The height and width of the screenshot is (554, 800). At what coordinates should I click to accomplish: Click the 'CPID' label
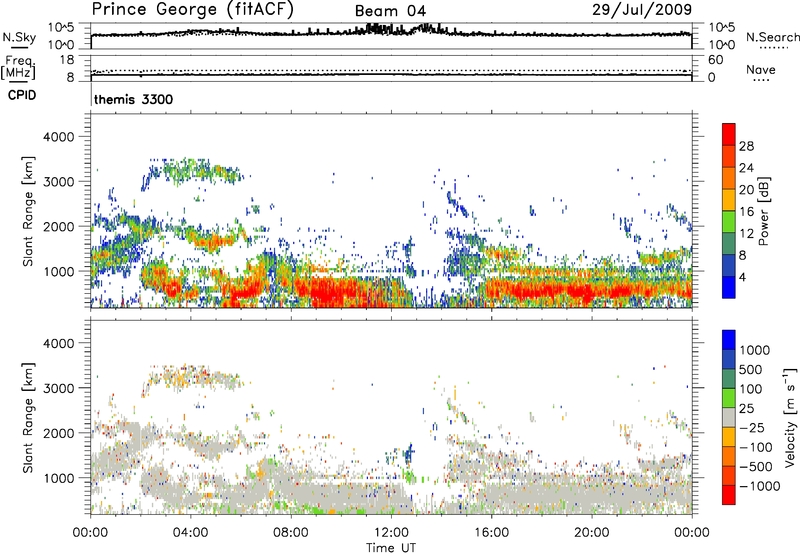[22, 95]
